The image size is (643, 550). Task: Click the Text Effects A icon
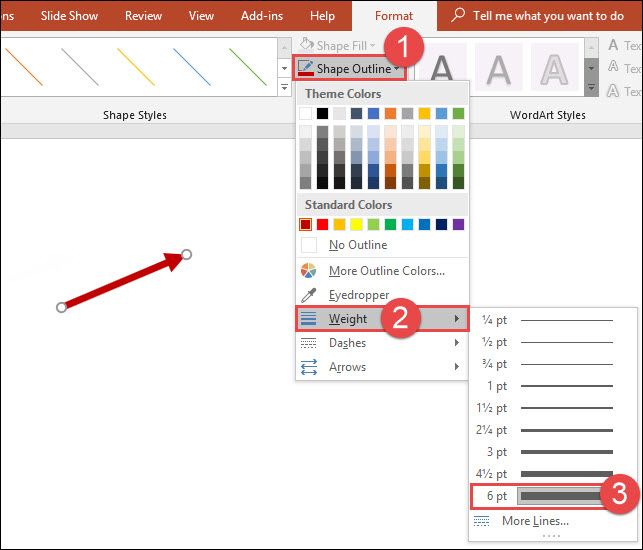click(613, 90)
